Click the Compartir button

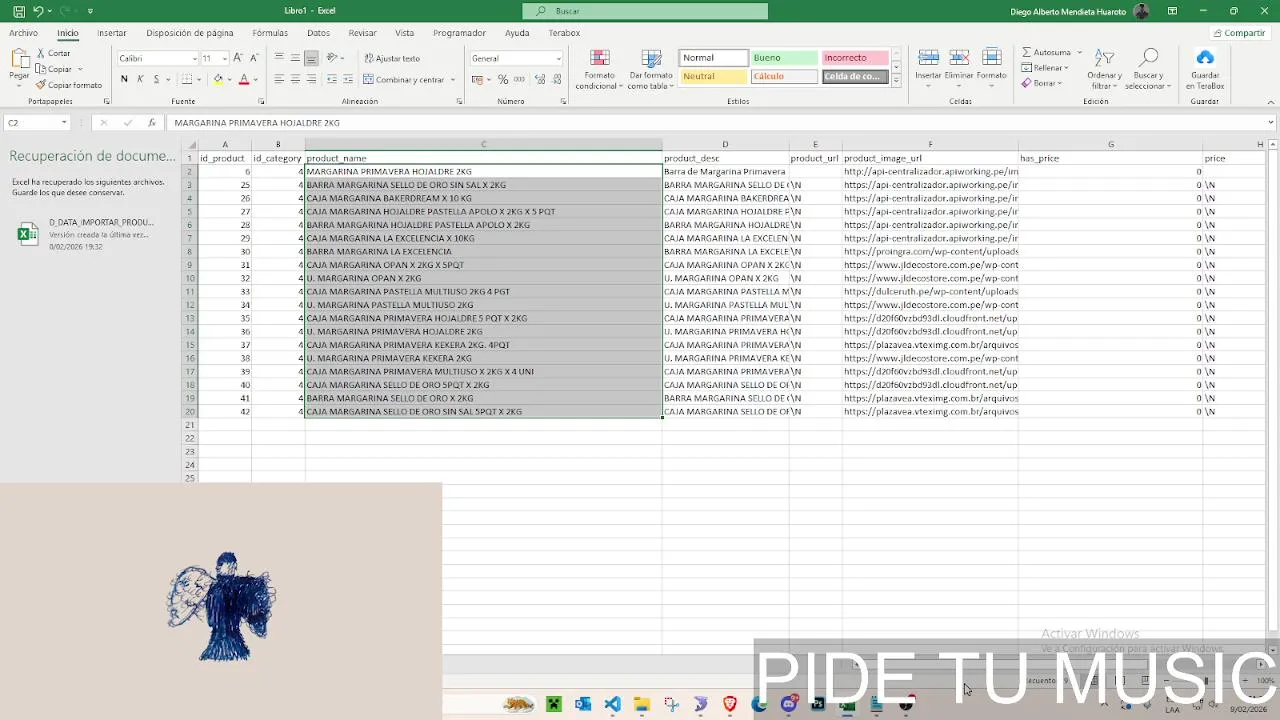click(1239, 33)
